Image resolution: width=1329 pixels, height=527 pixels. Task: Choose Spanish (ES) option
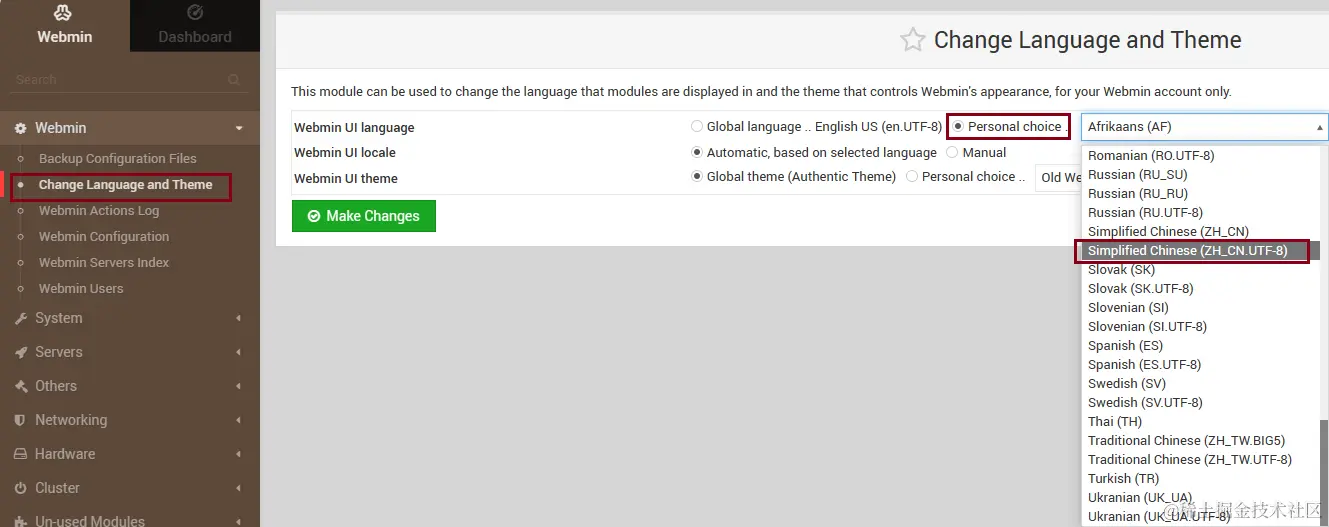point(1200,346)
